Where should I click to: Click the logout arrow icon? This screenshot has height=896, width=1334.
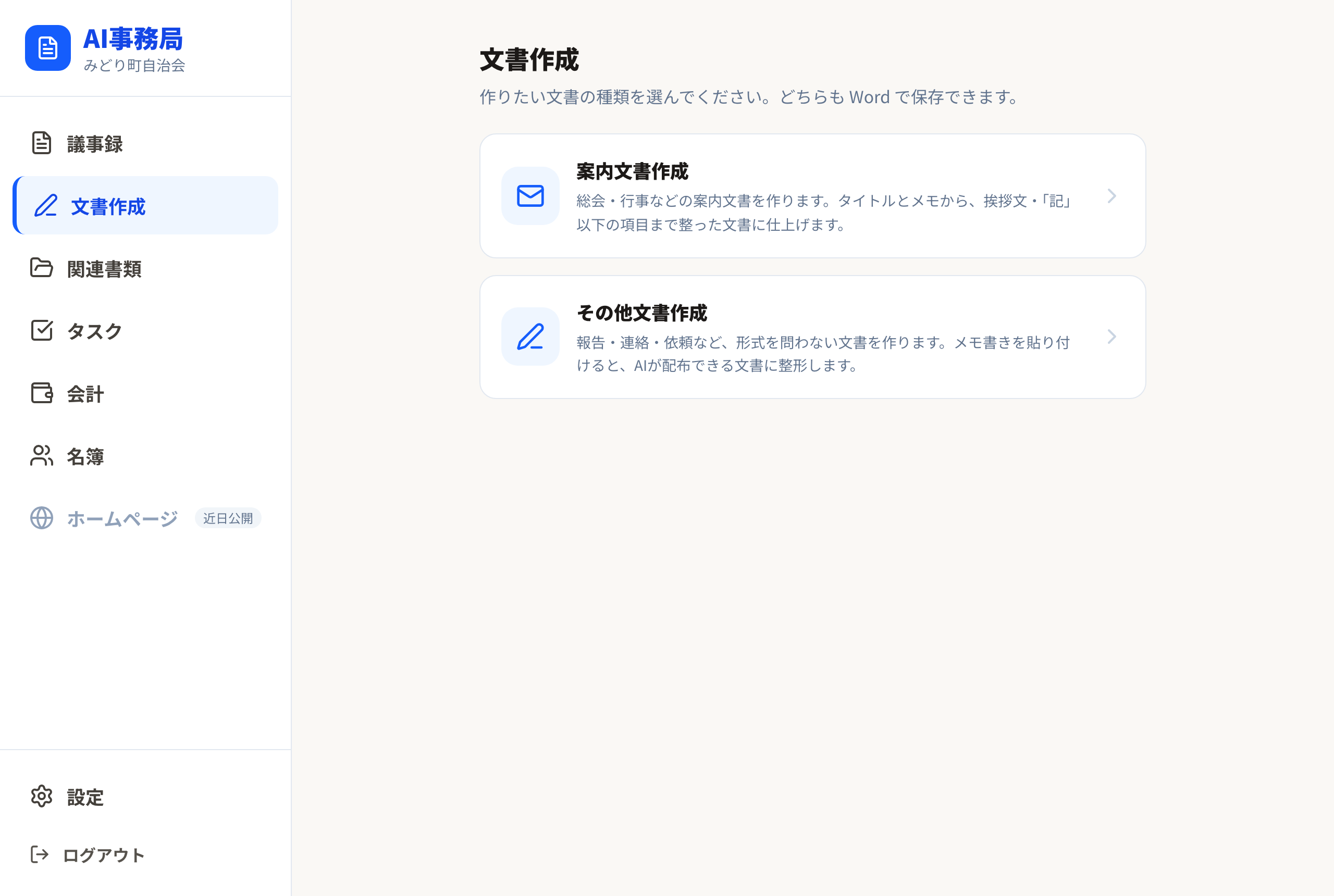click(39, 854)
